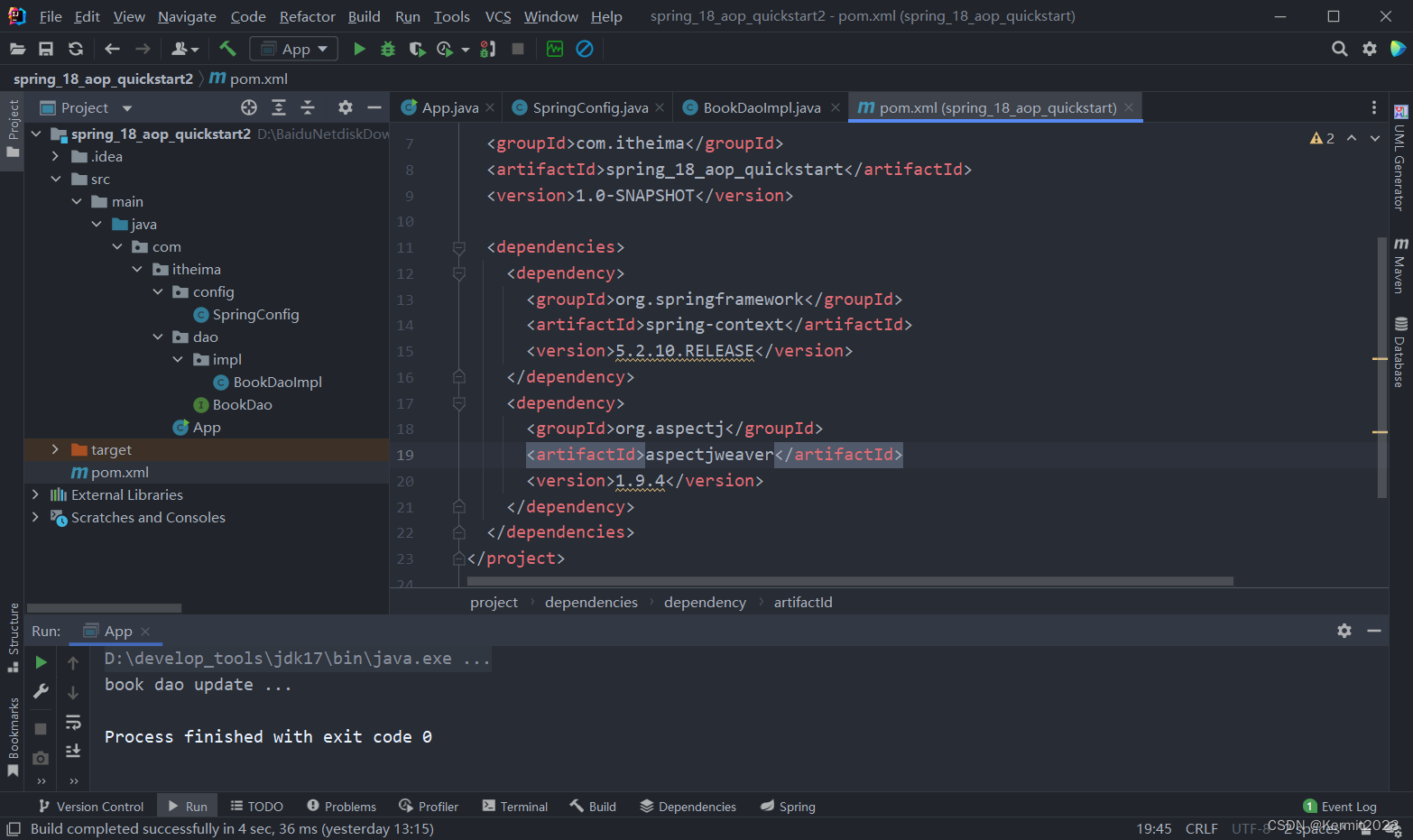
Task: Click Save All icon in toolbar
Action: tap(46, 49)
